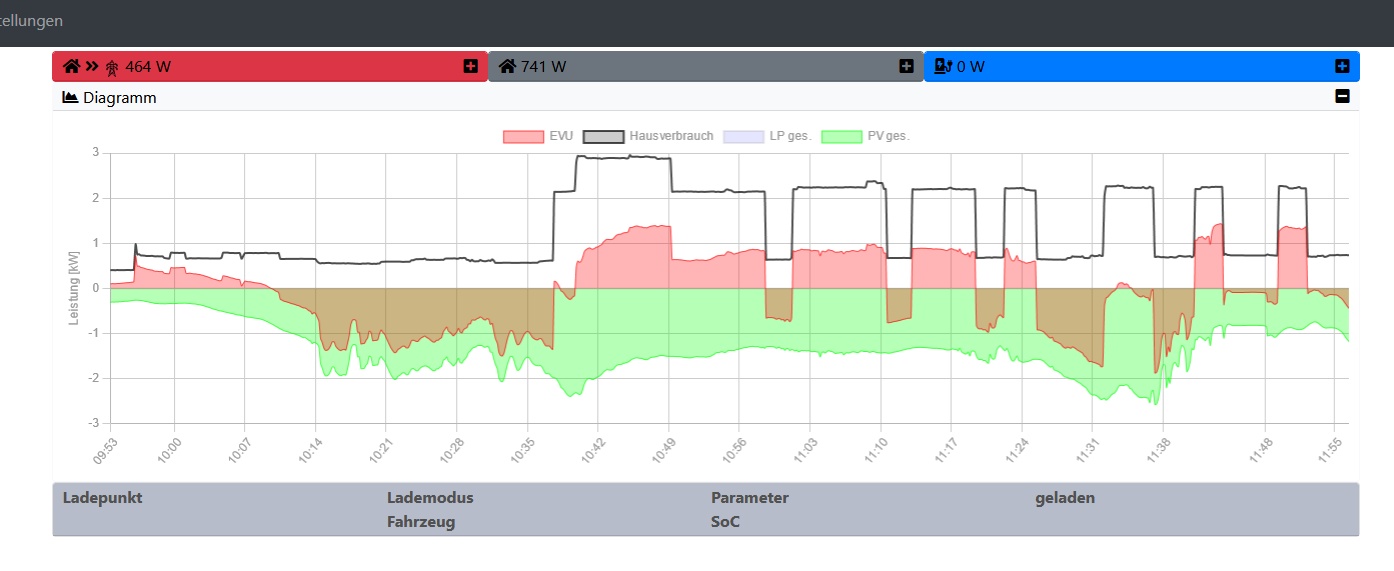
Task: Click the 0 W charging power value
Action: point(970,67)
